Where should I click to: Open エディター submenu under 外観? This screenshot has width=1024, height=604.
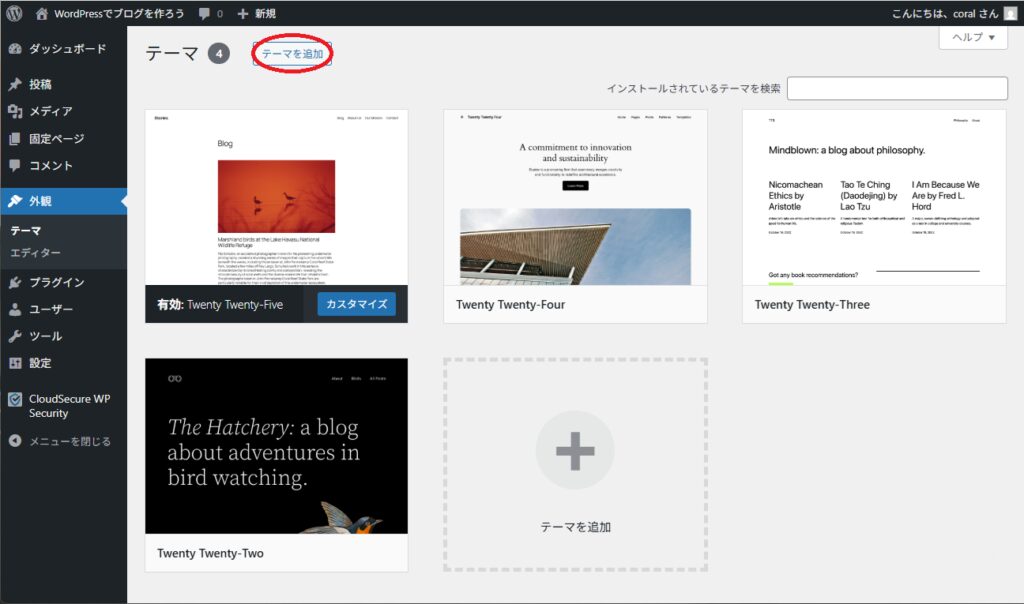click(35, 253)
